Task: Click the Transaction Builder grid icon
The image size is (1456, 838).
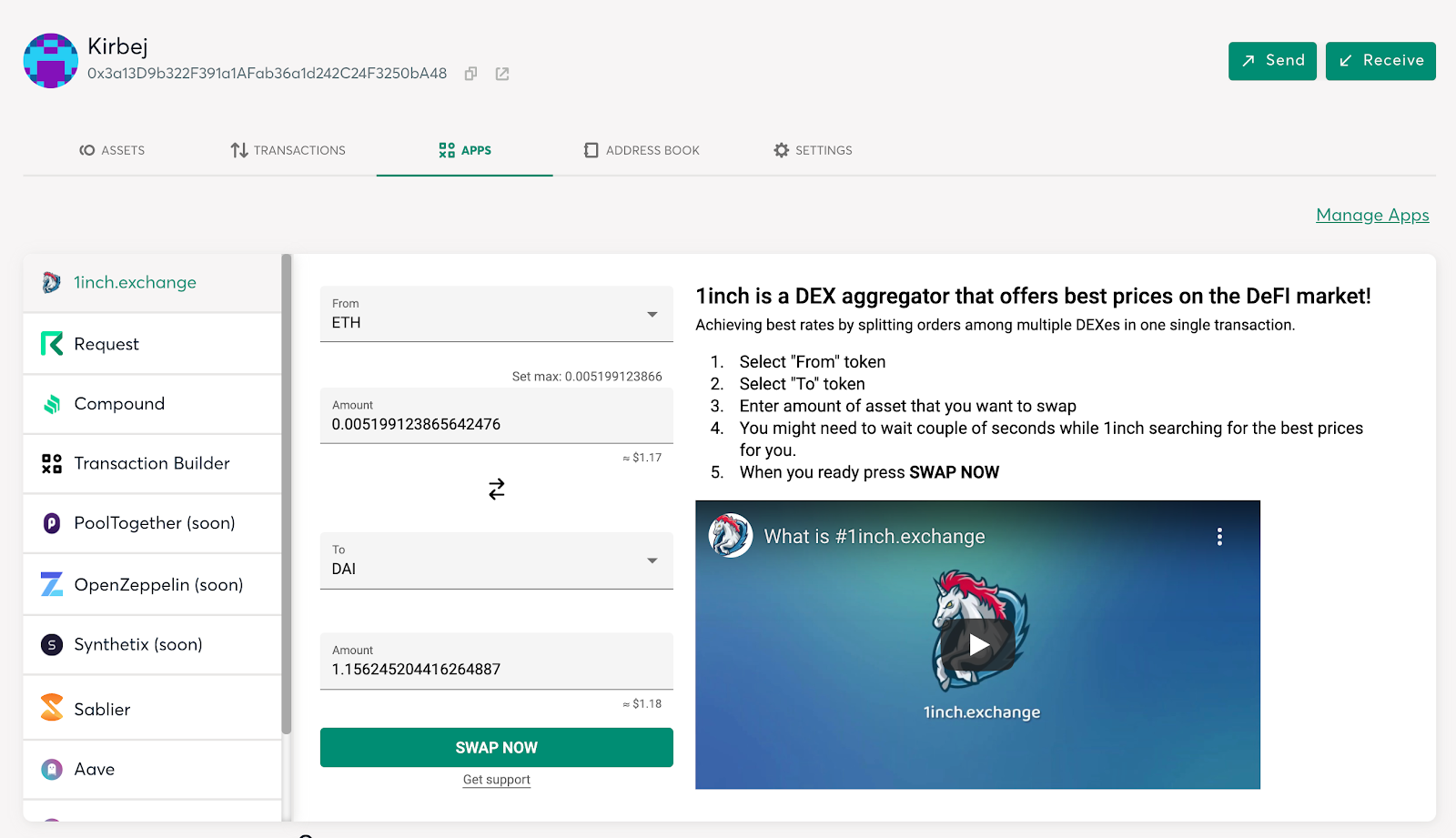Action: pyautogui.click(x=52, y=464)
